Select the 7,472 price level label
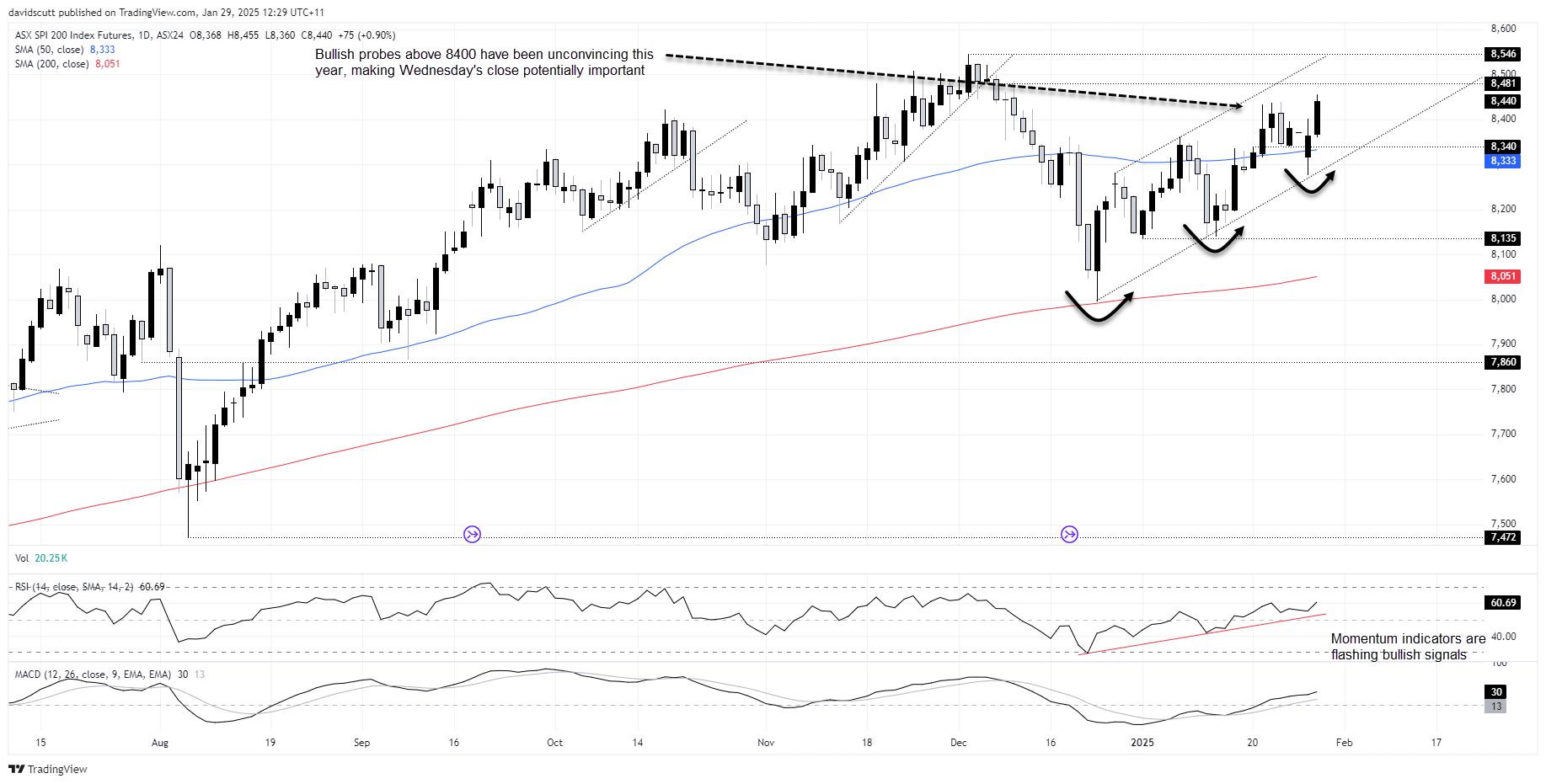 point(1503,537)
